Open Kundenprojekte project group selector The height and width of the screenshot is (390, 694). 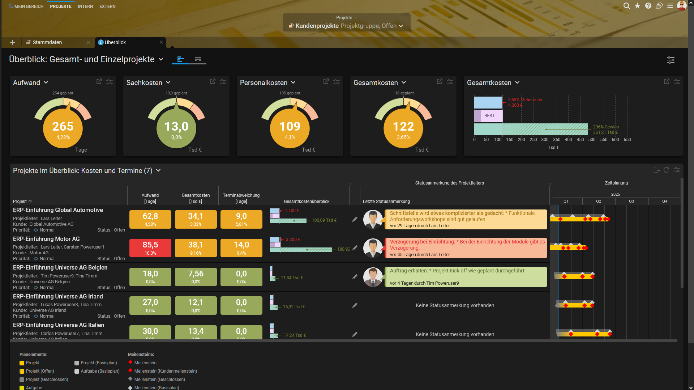pyautogui.click(x=346, y=26)
